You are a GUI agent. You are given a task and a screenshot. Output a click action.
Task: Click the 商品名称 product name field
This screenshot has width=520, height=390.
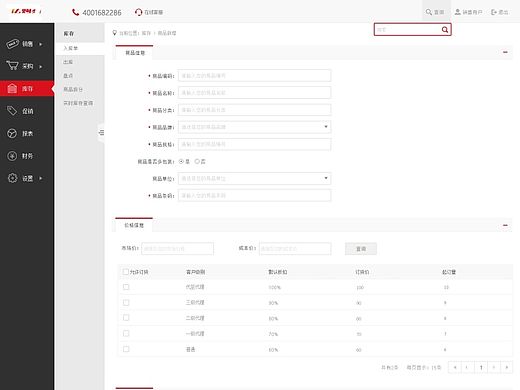[x=255, y=93]
